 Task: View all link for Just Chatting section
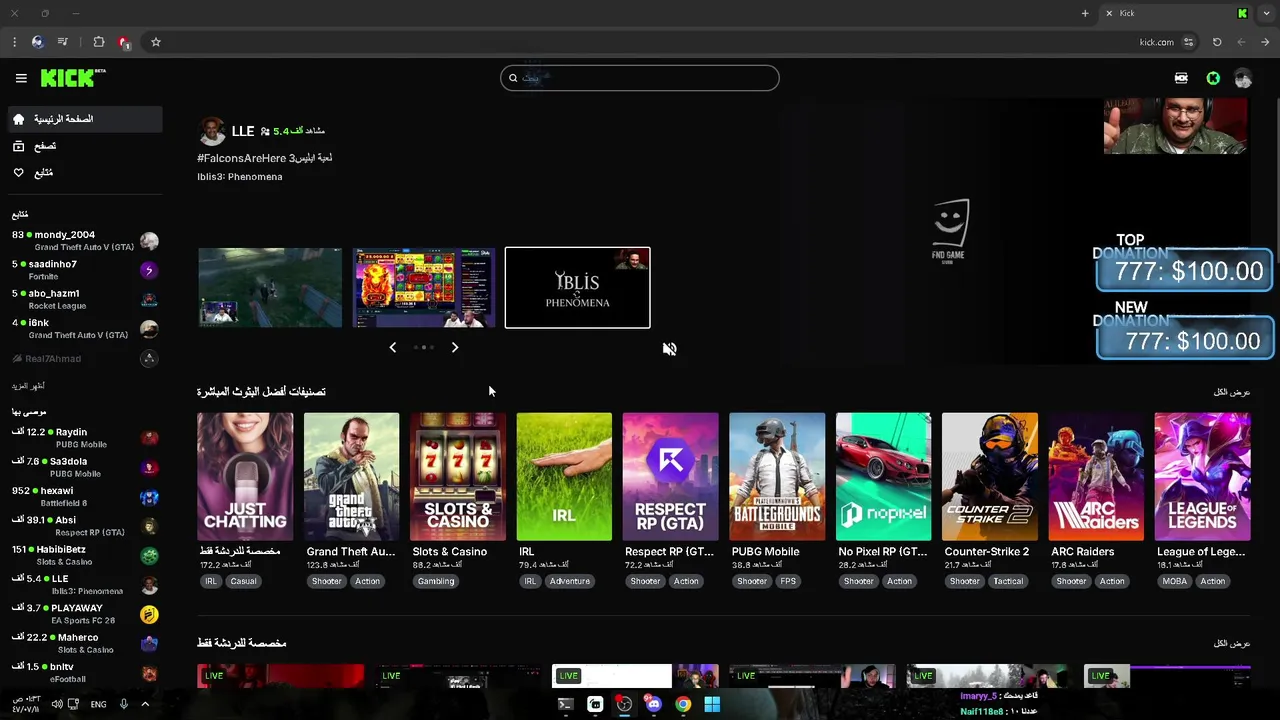tap(1232, 643)
